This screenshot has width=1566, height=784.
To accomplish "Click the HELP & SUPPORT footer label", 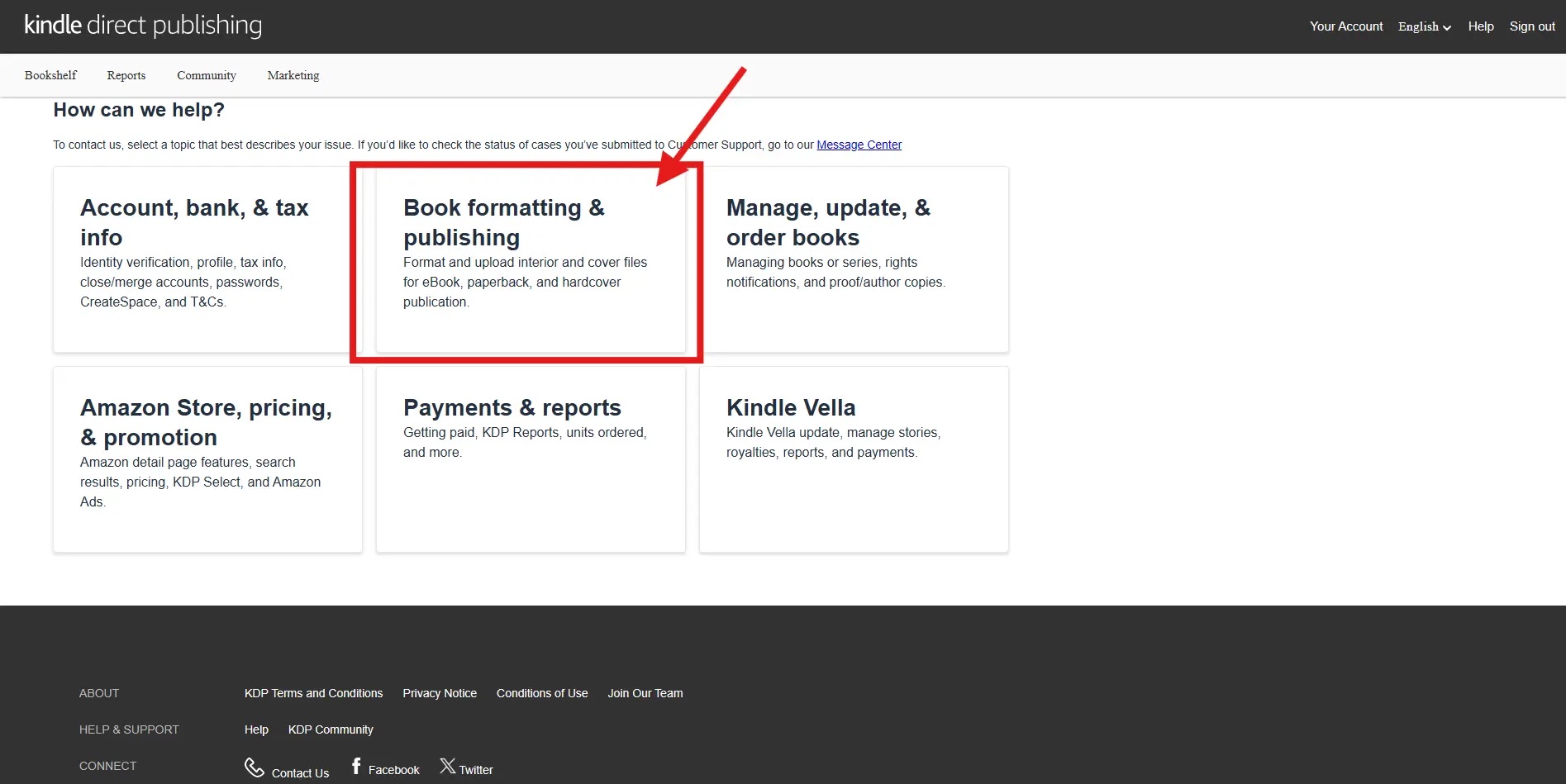I will [x=129, y=729].
